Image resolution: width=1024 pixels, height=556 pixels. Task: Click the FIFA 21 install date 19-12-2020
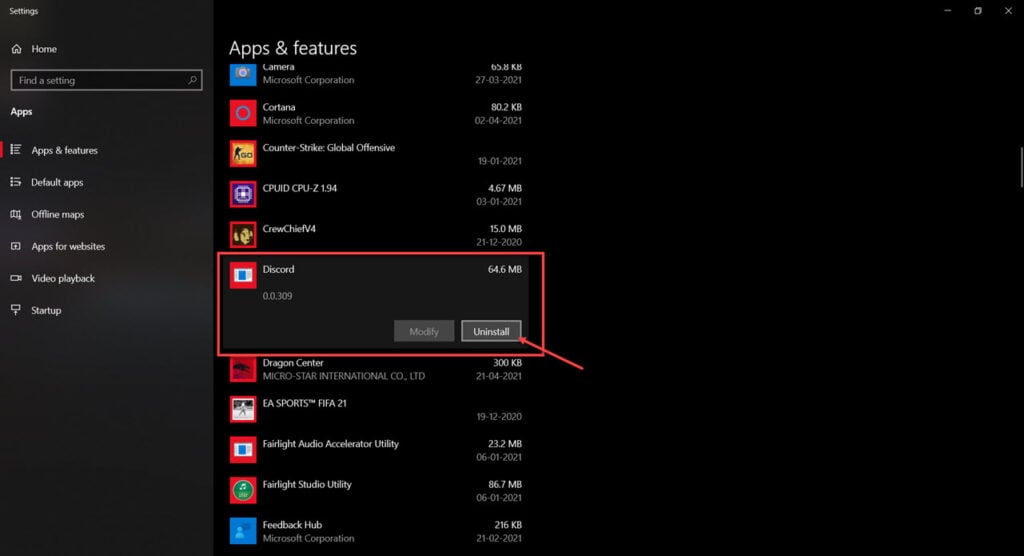pyautogui.click(x=499, y=416)
